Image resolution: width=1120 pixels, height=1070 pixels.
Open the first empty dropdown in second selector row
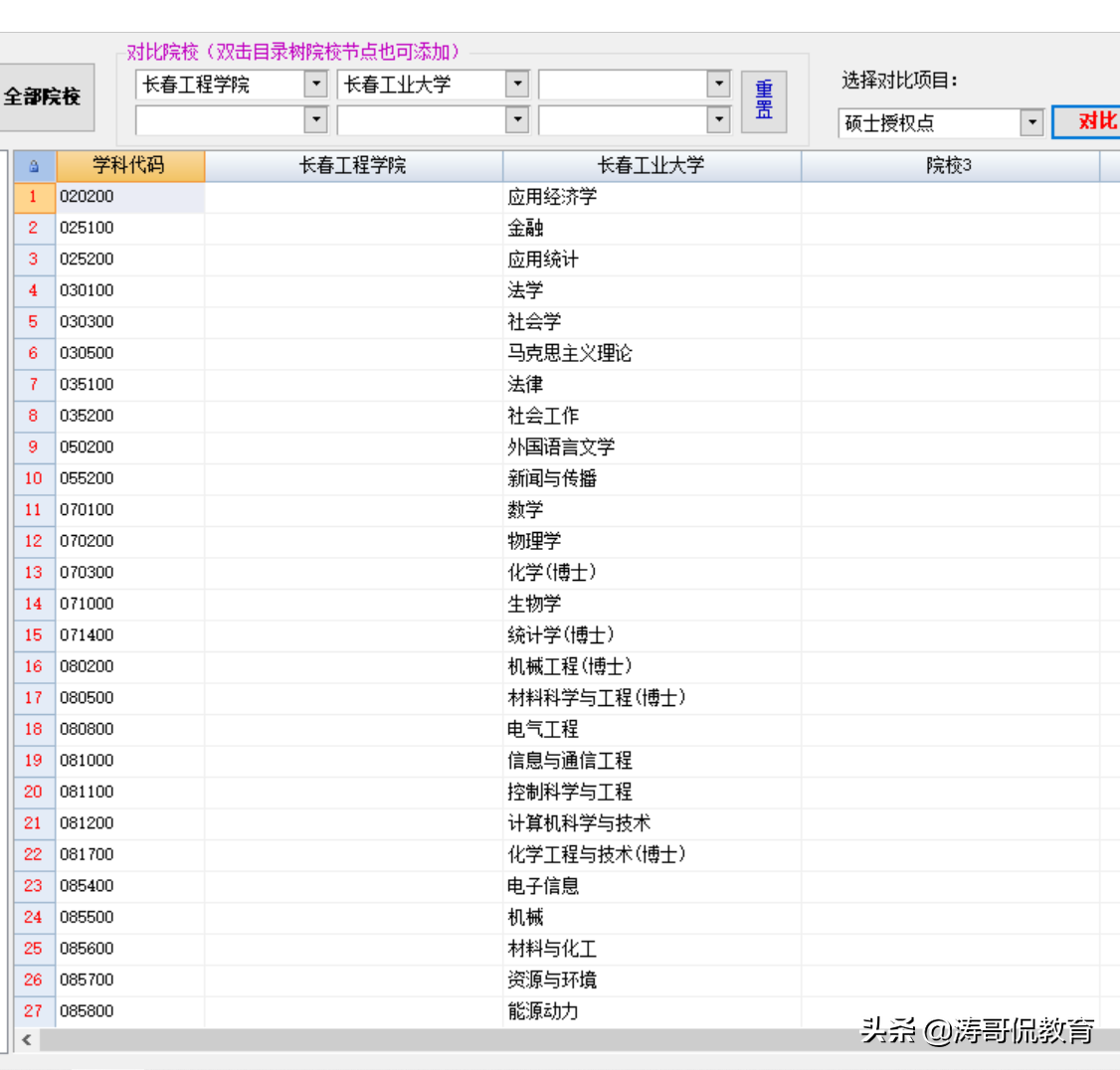click(316, 119)
